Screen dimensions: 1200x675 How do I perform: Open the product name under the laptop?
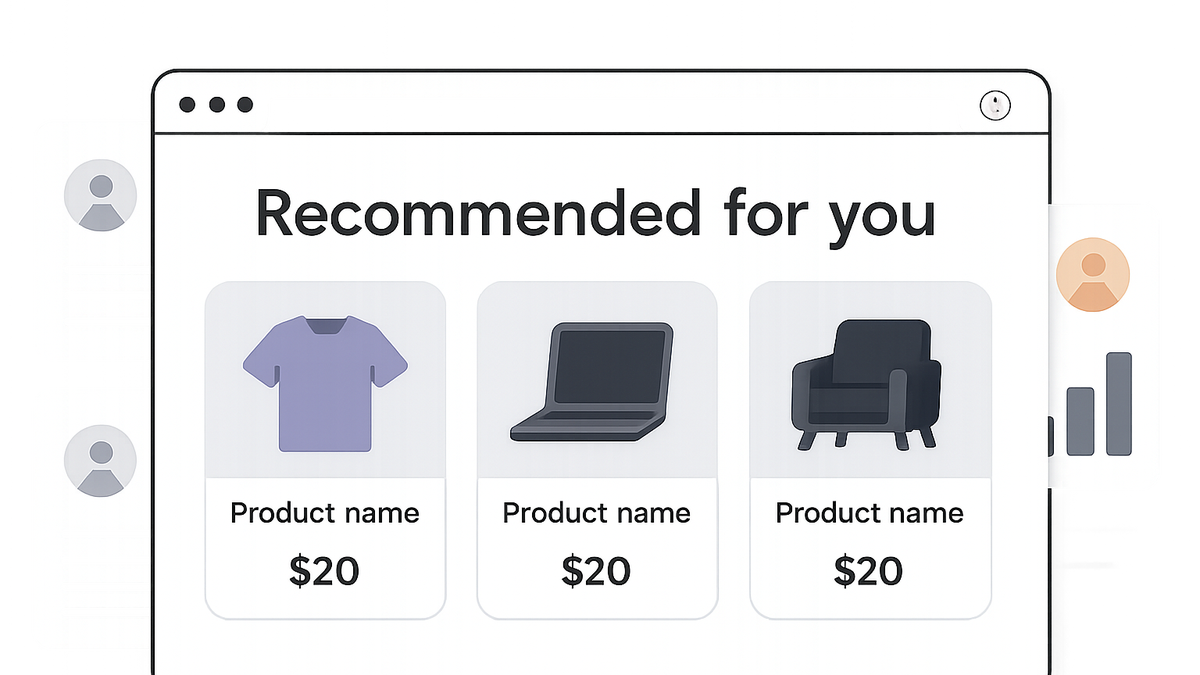tap(597, 513)
